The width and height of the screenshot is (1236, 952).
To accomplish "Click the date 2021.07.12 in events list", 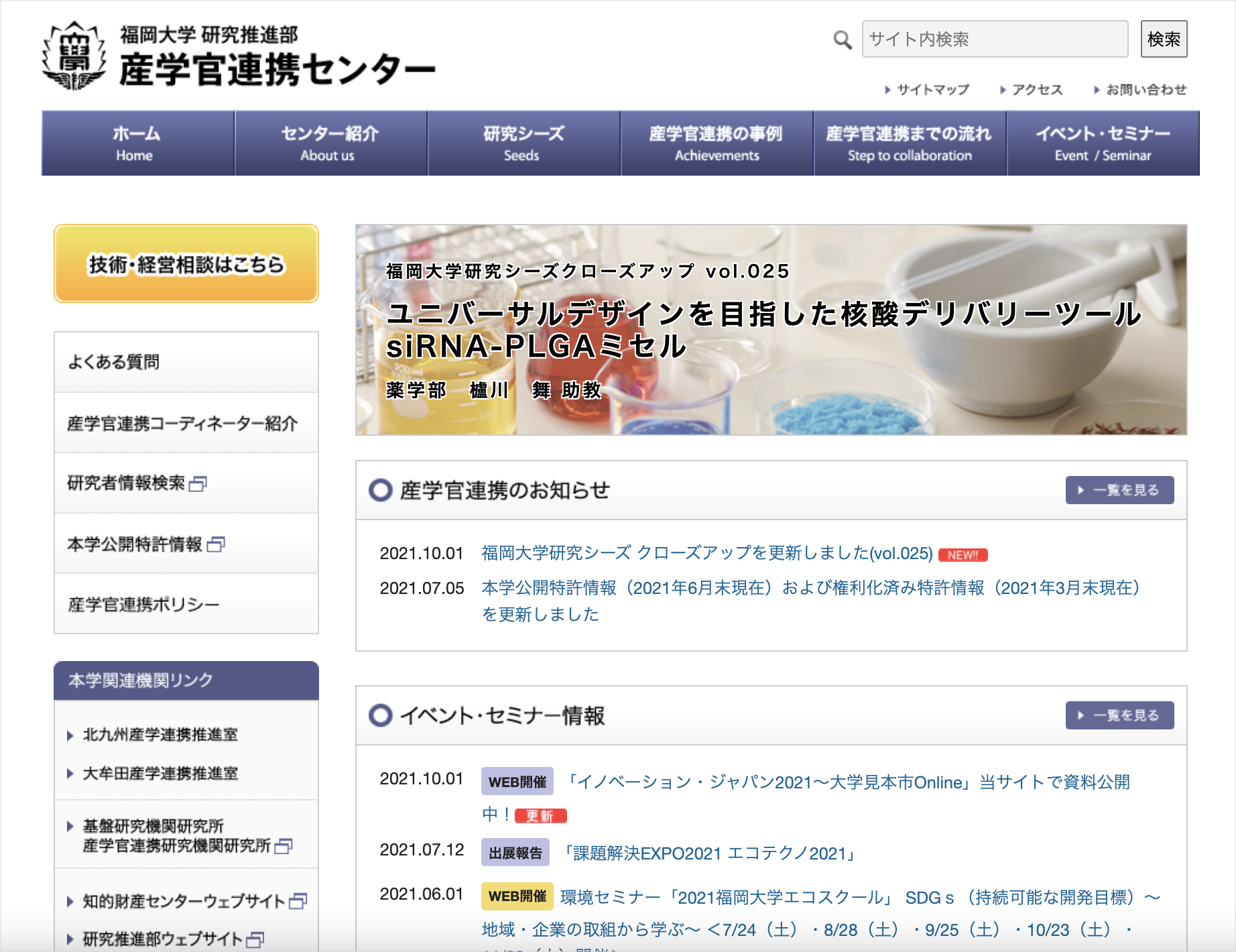I will pyautogui.click(x=422, y=850).
